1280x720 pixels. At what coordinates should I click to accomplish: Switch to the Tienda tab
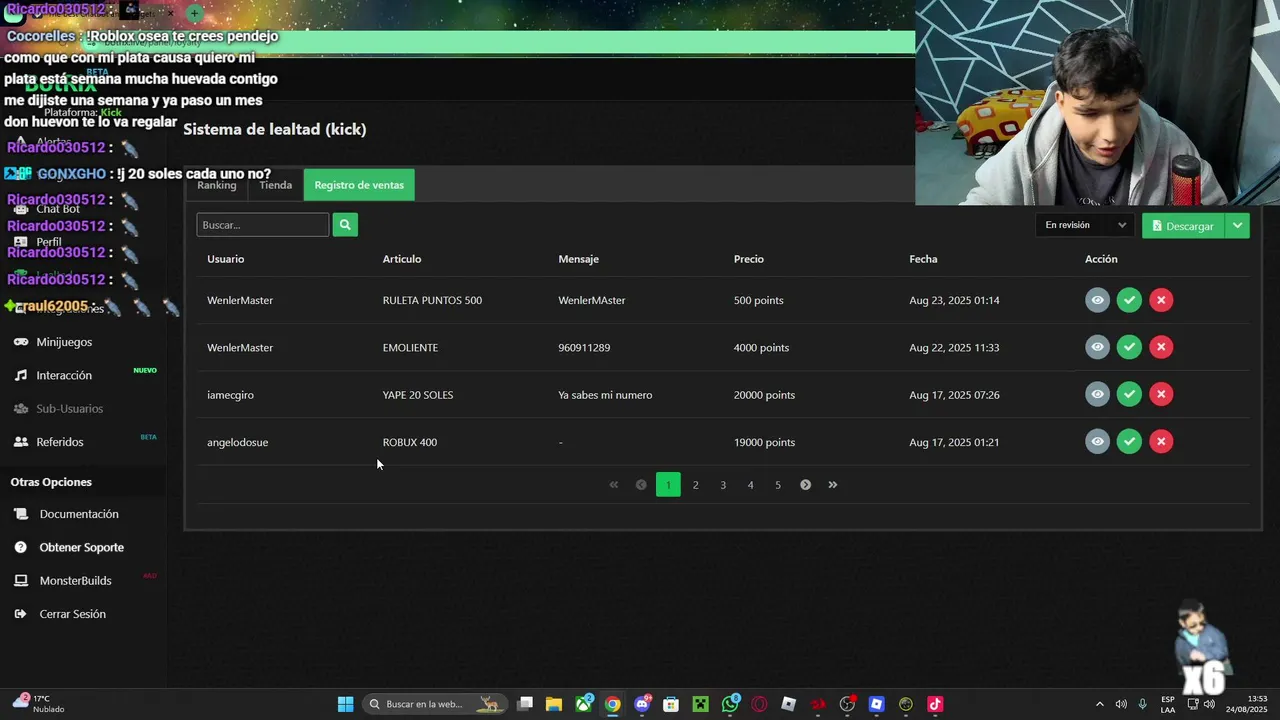click(276, 185)
